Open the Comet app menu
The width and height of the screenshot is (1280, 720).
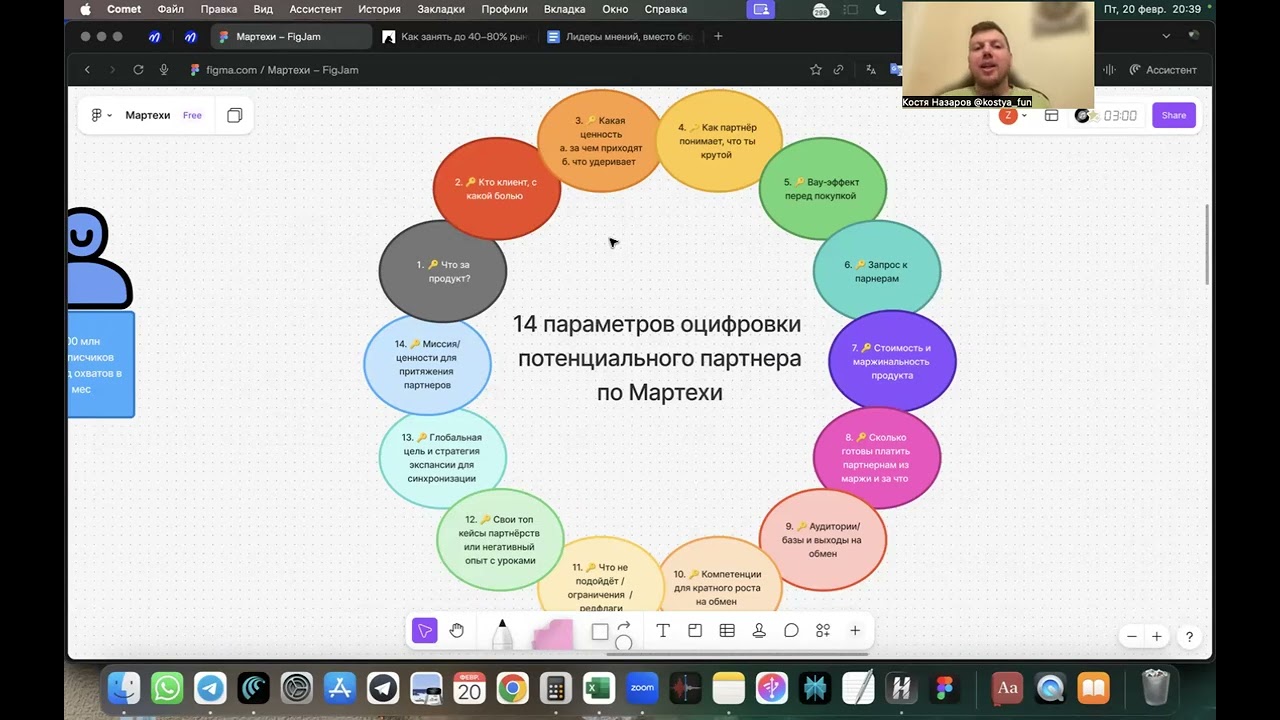[x=124, y=9]
